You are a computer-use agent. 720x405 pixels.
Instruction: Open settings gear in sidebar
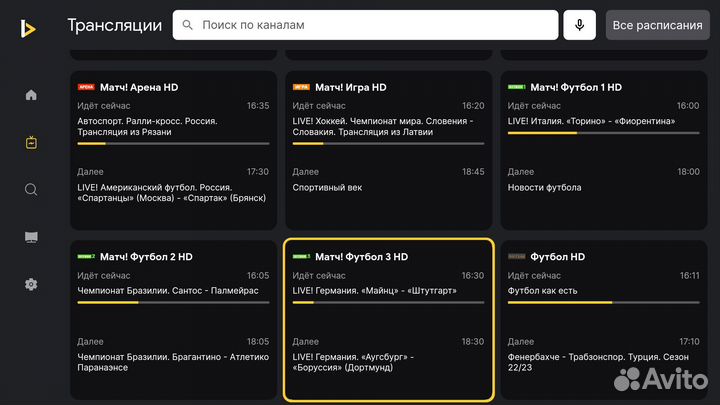click(31, 284)
